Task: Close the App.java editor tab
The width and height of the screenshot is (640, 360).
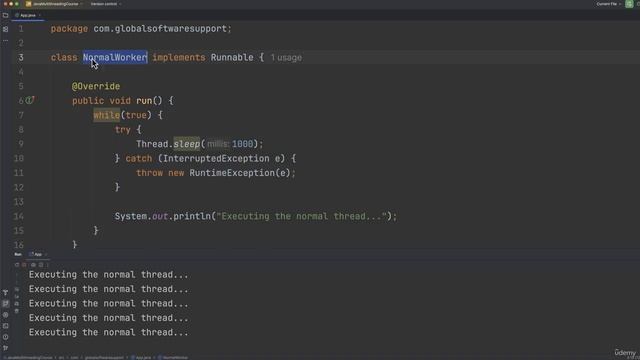Action: coord(40,15)
